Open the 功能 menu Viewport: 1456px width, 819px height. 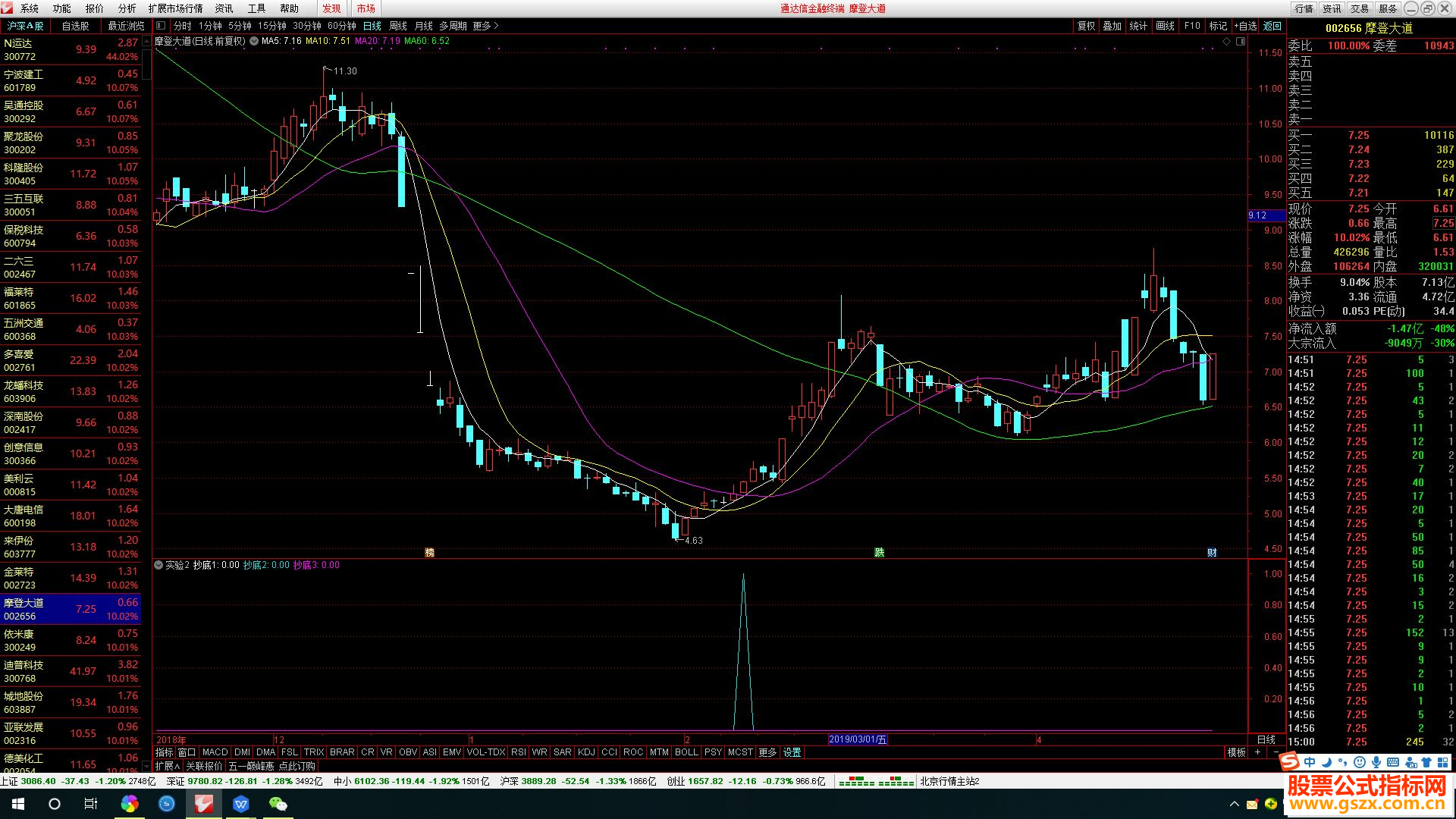[x=62, y=8]
